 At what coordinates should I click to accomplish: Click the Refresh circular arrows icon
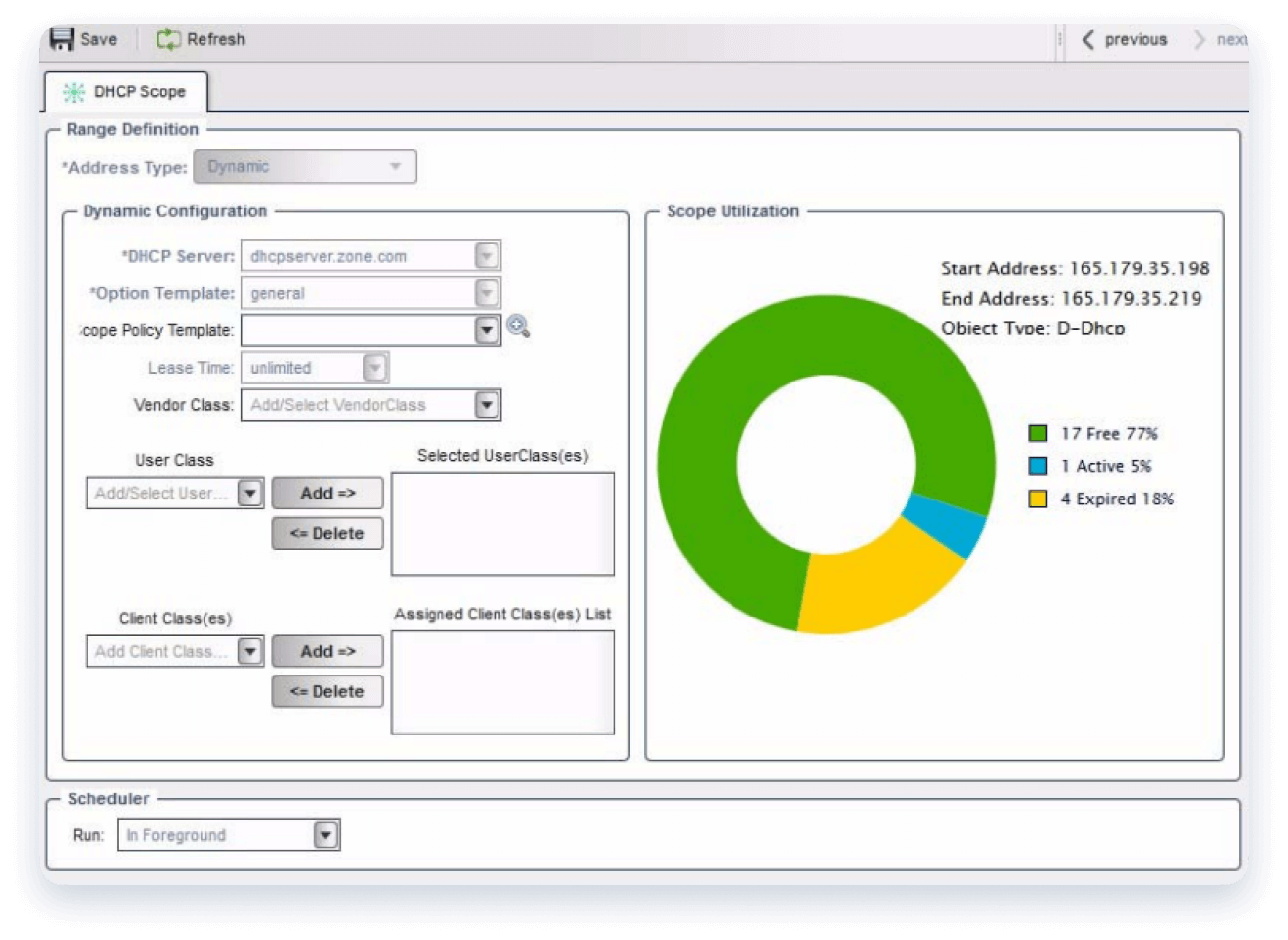167,38
